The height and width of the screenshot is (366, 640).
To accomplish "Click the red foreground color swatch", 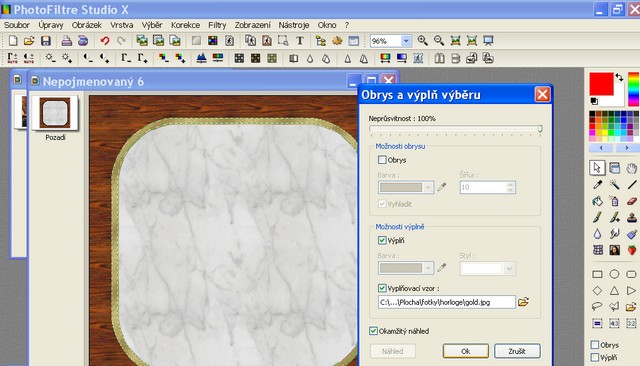I will click(601, 84).
